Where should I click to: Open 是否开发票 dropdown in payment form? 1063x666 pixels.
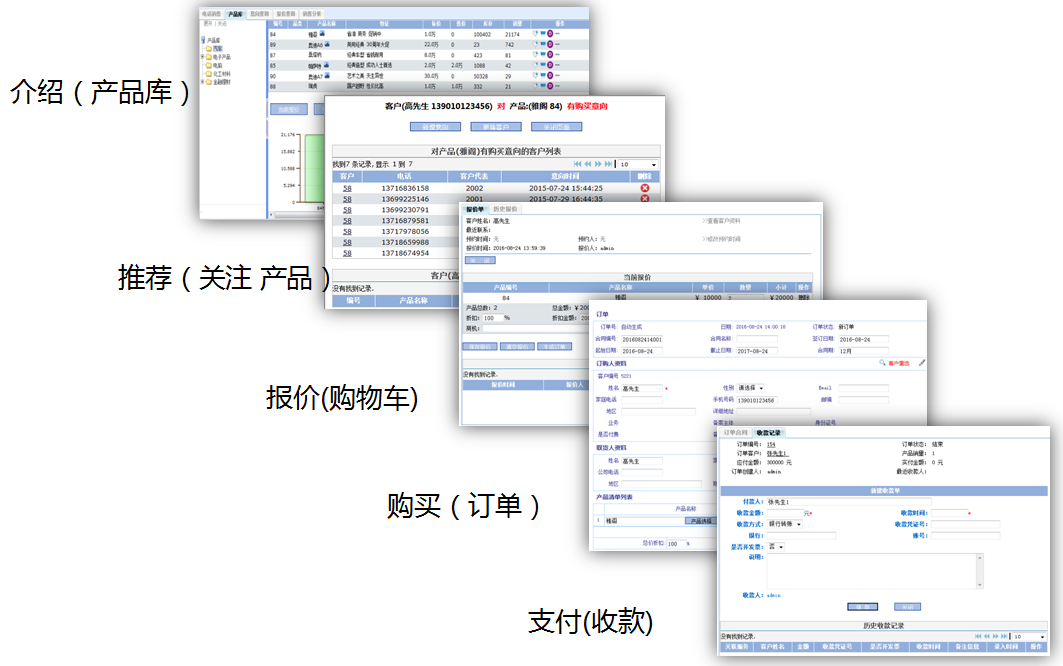coord(776,547)
